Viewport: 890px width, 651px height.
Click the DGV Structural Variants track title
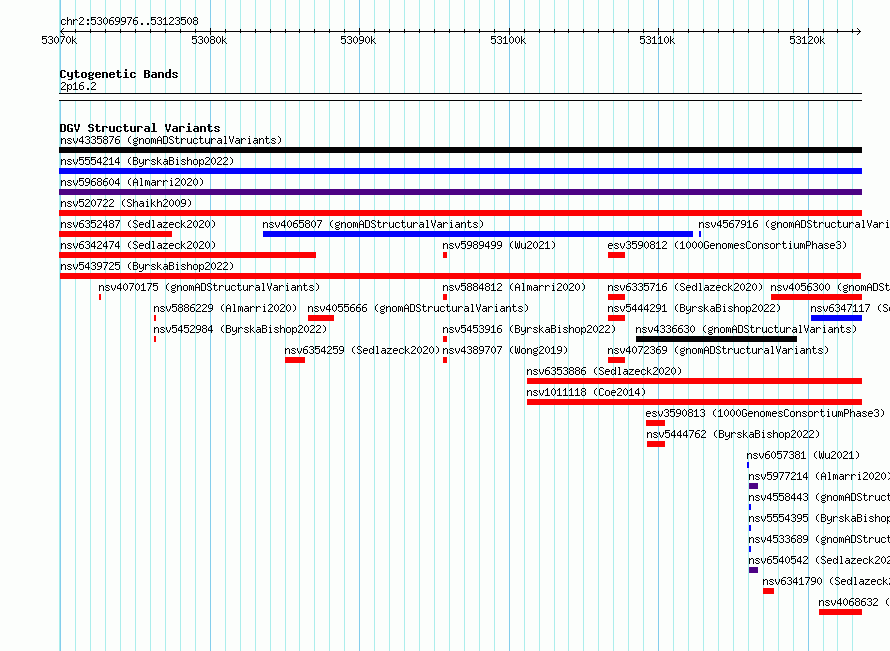140,128
